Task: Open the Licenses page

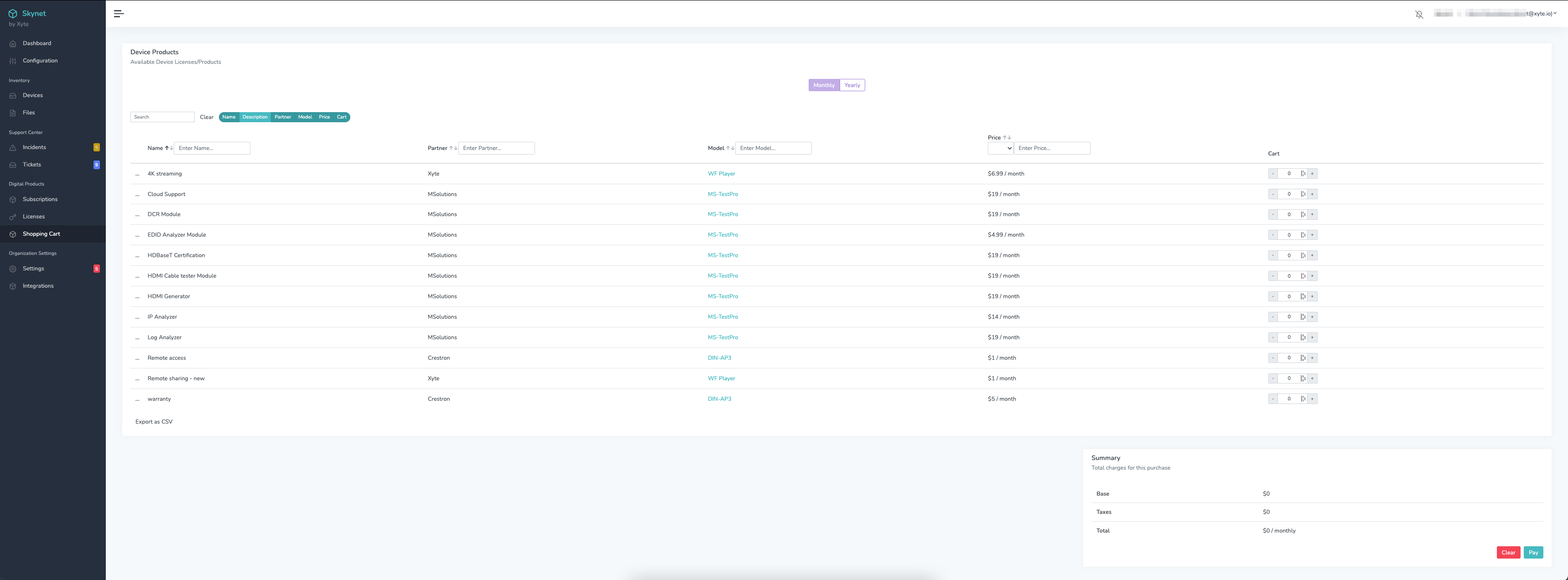Action: pyautogui.click(x=33, y=217)
